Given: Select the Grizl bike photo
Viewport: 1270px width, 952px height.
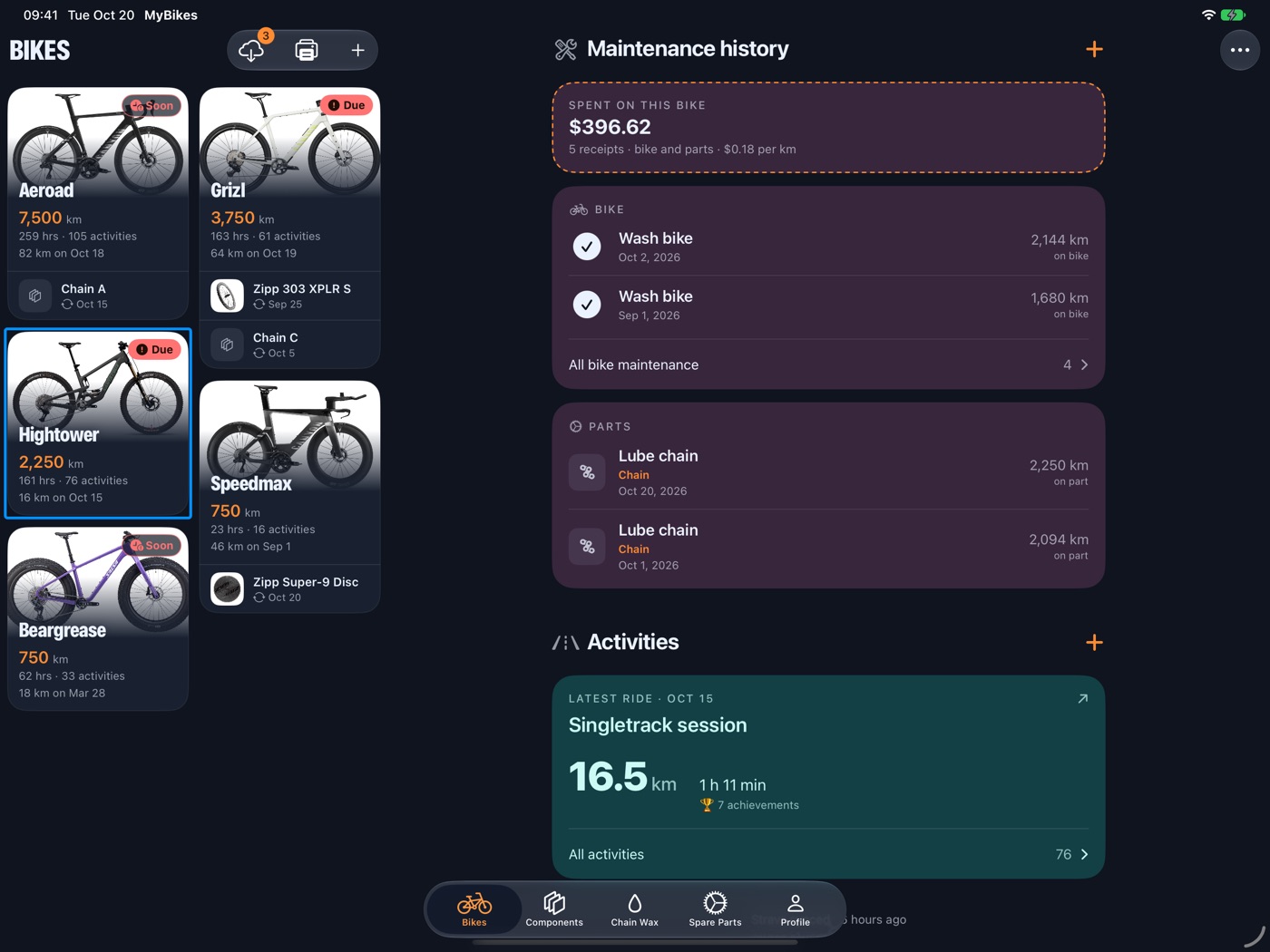Looking at the screenshot, I should [289, 142].
